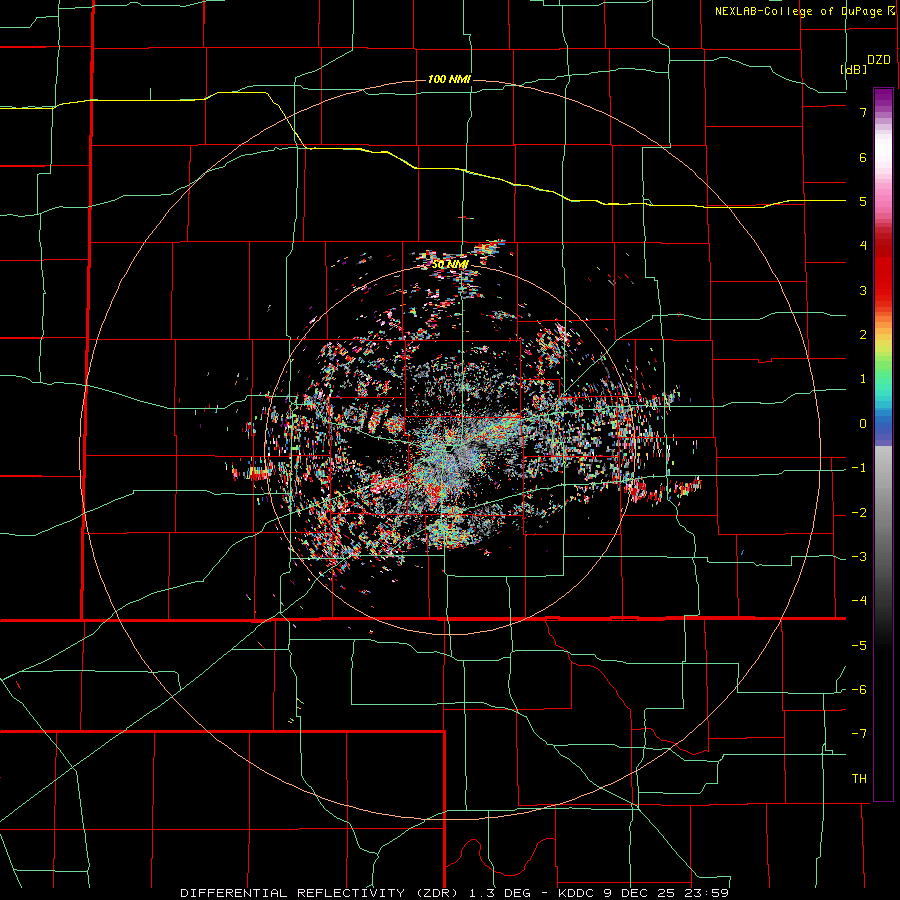The width and height of the screenshot is (900, 900).
Task: Click the 6 dB value on the color scale
Action: click(x=863, y=157)
